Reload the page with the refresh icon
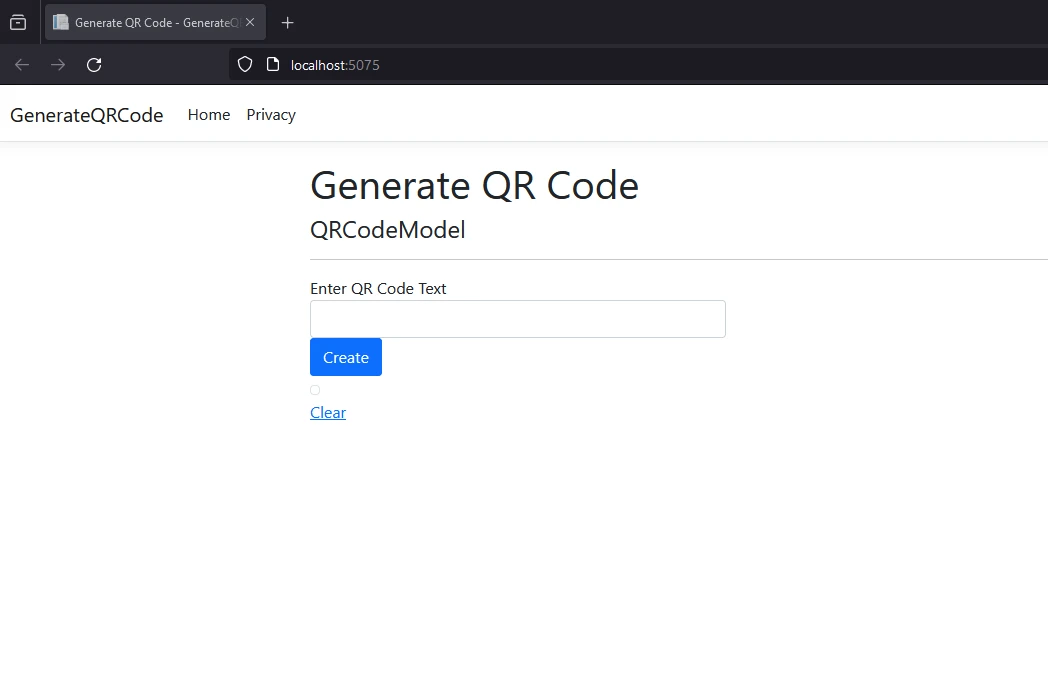The height and width of the screenshot is (697, 1048). pyautogui.click(x=94, y=65)
